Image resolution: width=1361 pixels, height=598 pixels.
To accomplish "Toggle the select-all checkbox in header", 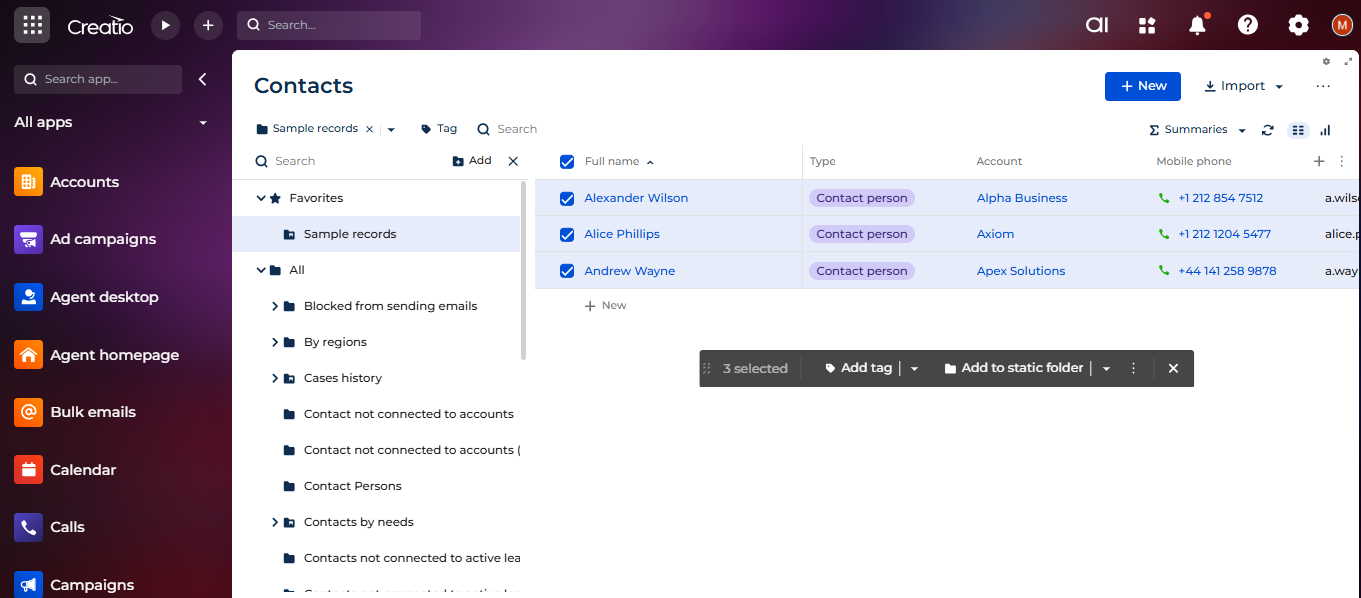I will (x=567, y=162).
